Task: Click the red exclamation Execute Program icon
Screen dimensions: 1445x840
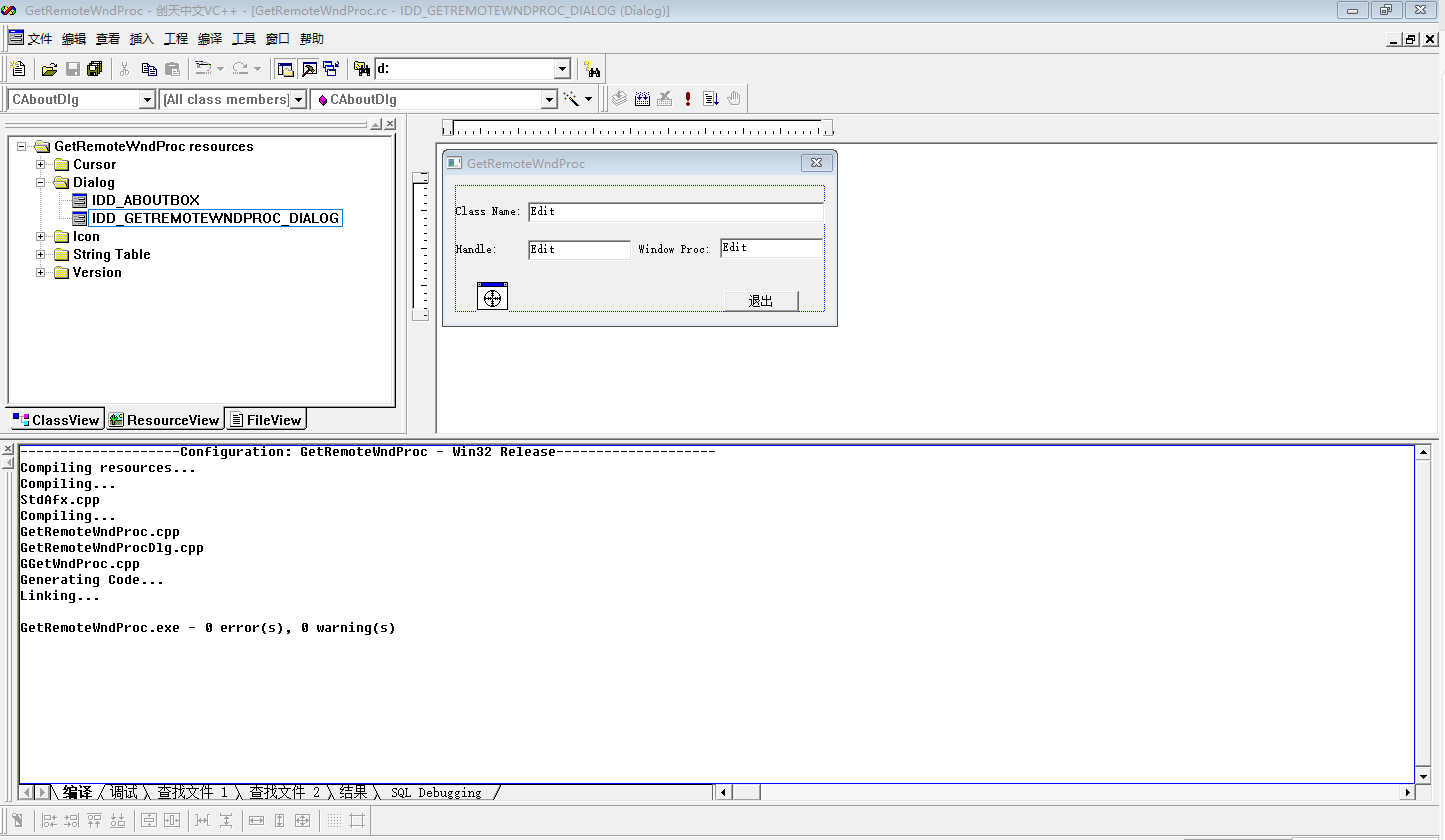Action: coord(688,99)
